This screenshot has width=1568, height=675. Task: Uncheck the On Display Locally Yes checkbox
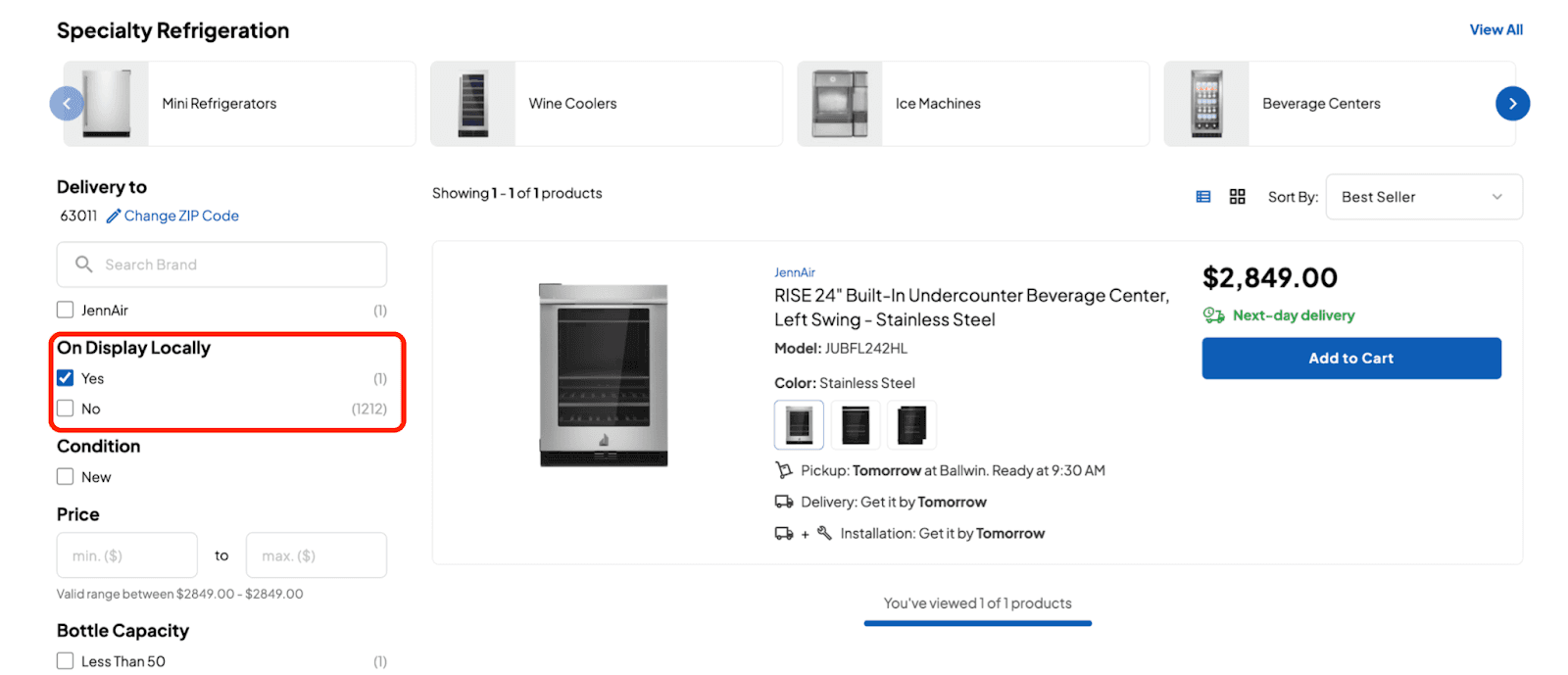(x=66, y=378)
